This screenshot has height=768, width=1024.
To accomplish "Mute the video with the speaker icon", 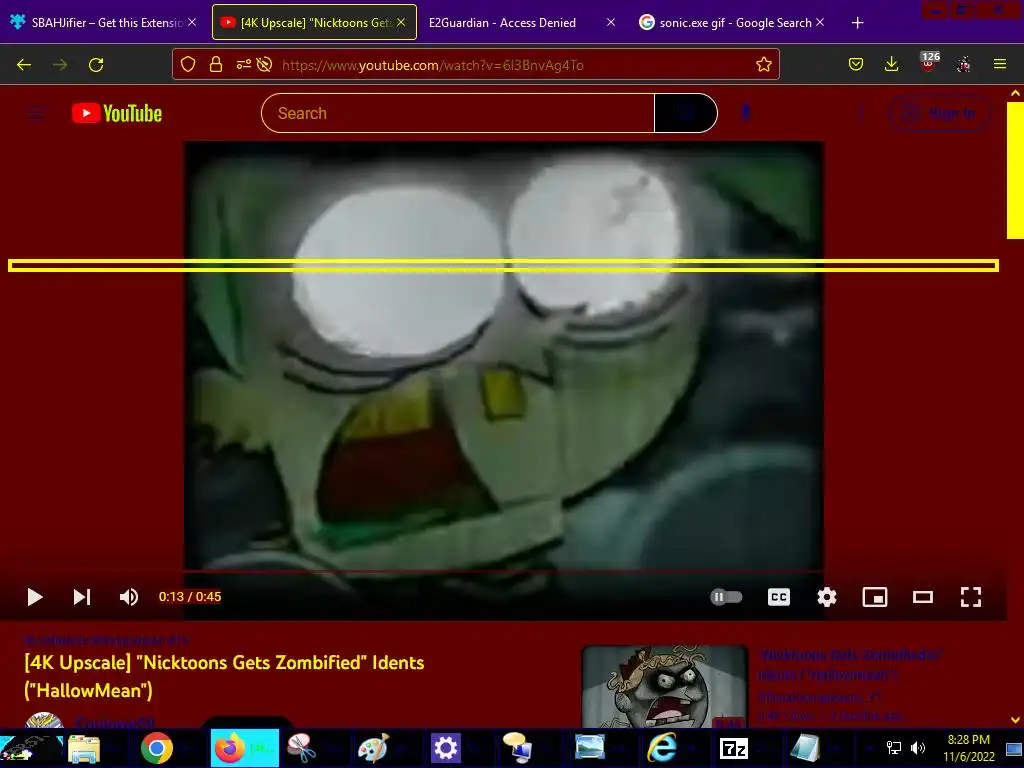I will 129,597.
